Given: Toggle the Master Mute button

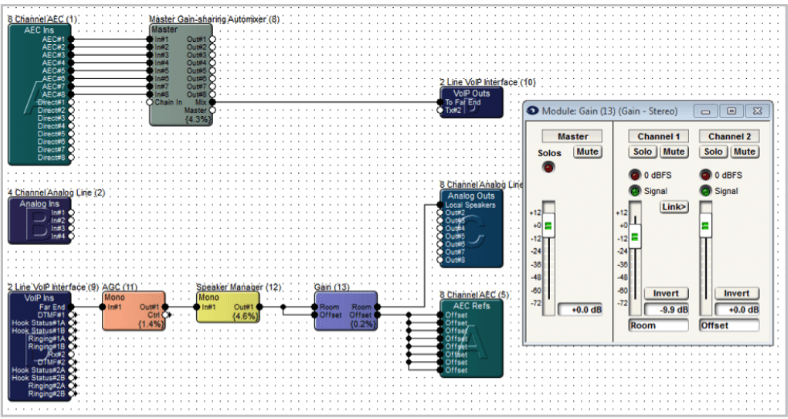Looking at the screenshot, I should [587, 152].
